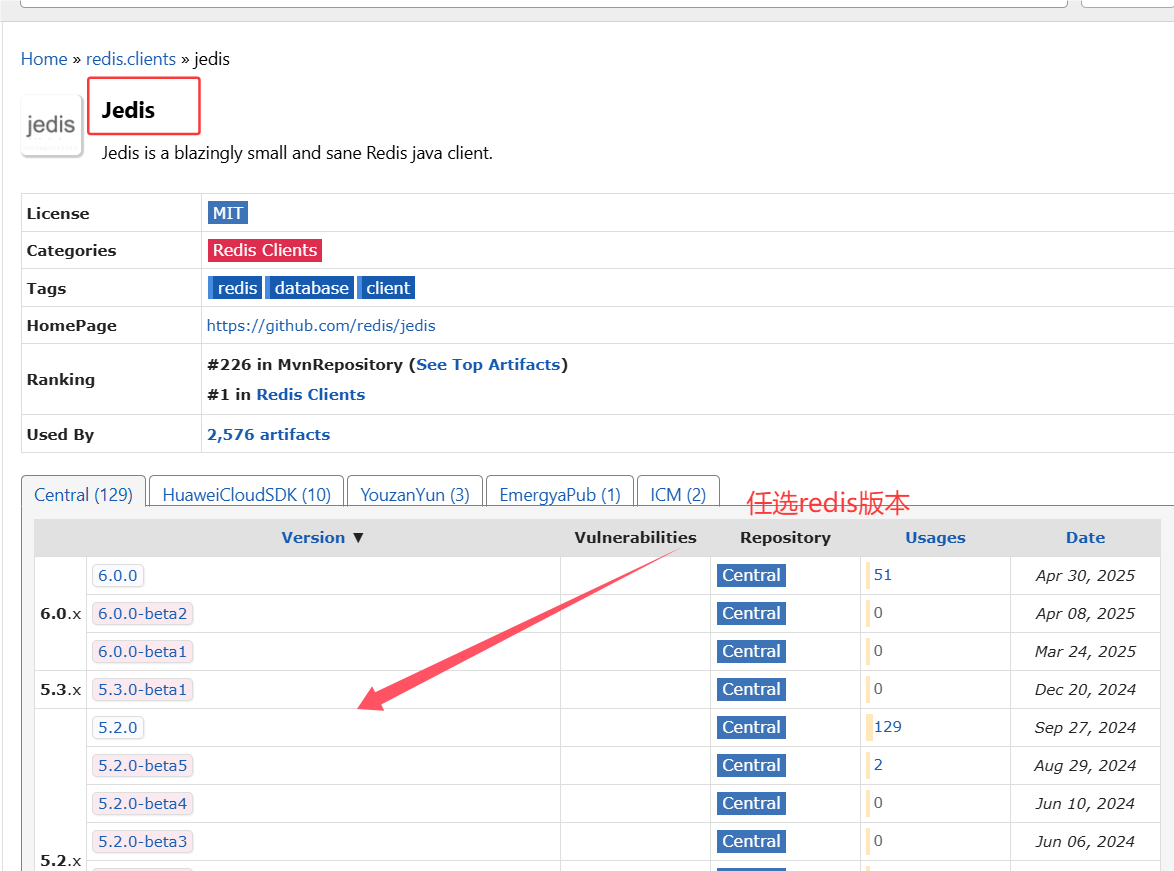Open the 51 usages link for 6.0.0

tap(883, 575)
